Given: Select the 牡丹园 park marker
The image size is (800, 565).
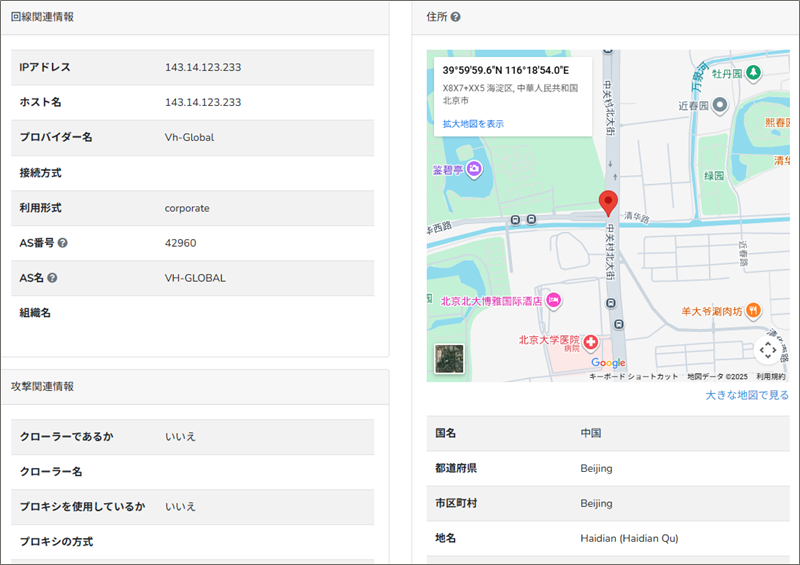Looking at the screenshot, I should tap(755, 73).
